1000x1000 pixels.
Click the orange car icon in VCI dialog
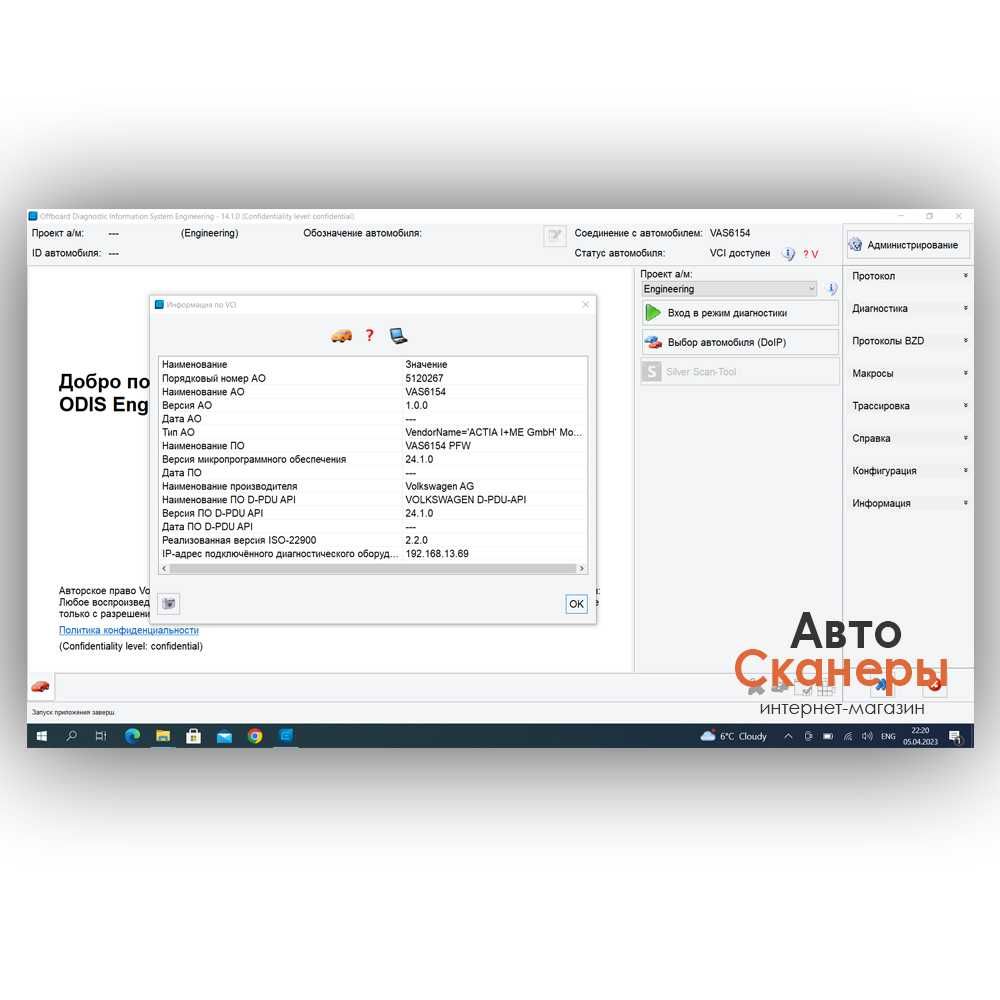coord(341,335)
